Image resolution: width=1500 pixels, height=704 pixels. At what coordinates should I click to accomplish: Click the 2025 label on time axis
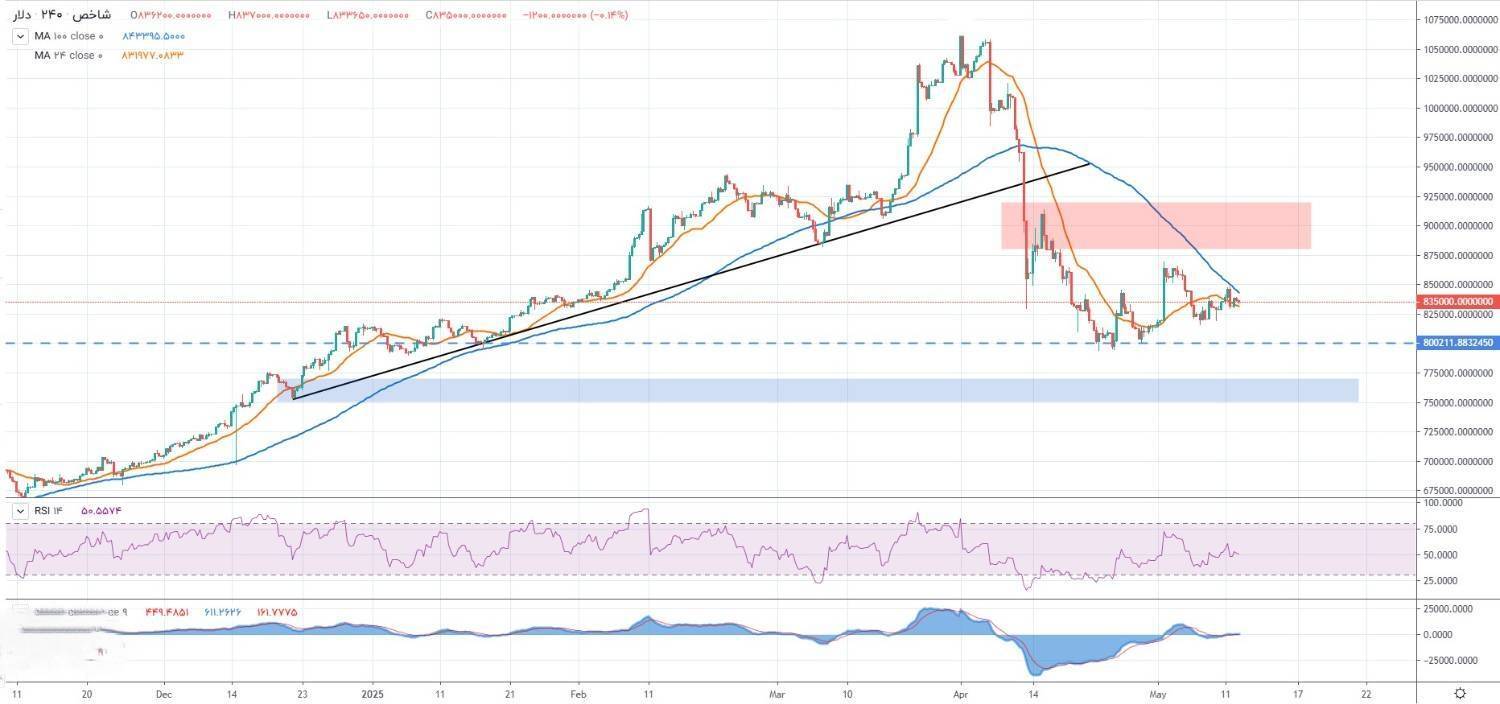(x=372, y=692)
